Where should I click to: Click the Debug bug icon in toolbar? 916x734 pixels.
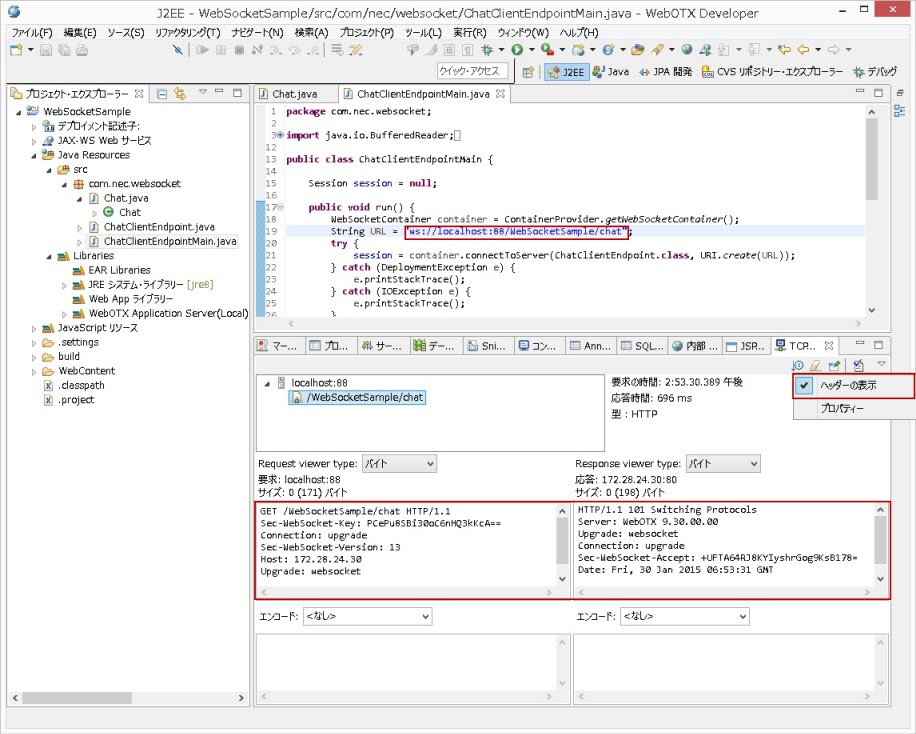[488, 49]
